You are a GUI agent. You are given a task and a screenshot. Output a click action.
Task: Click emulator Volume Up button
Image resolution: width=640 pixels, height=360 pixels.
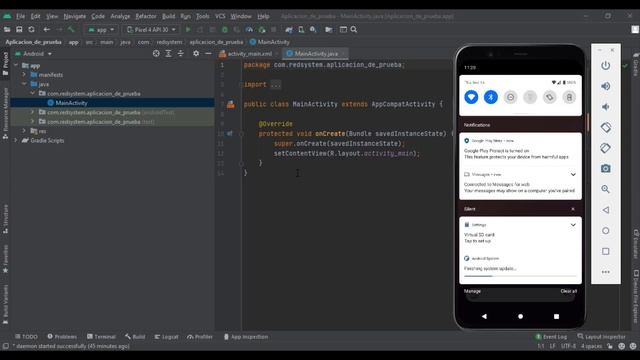point(606,86)
